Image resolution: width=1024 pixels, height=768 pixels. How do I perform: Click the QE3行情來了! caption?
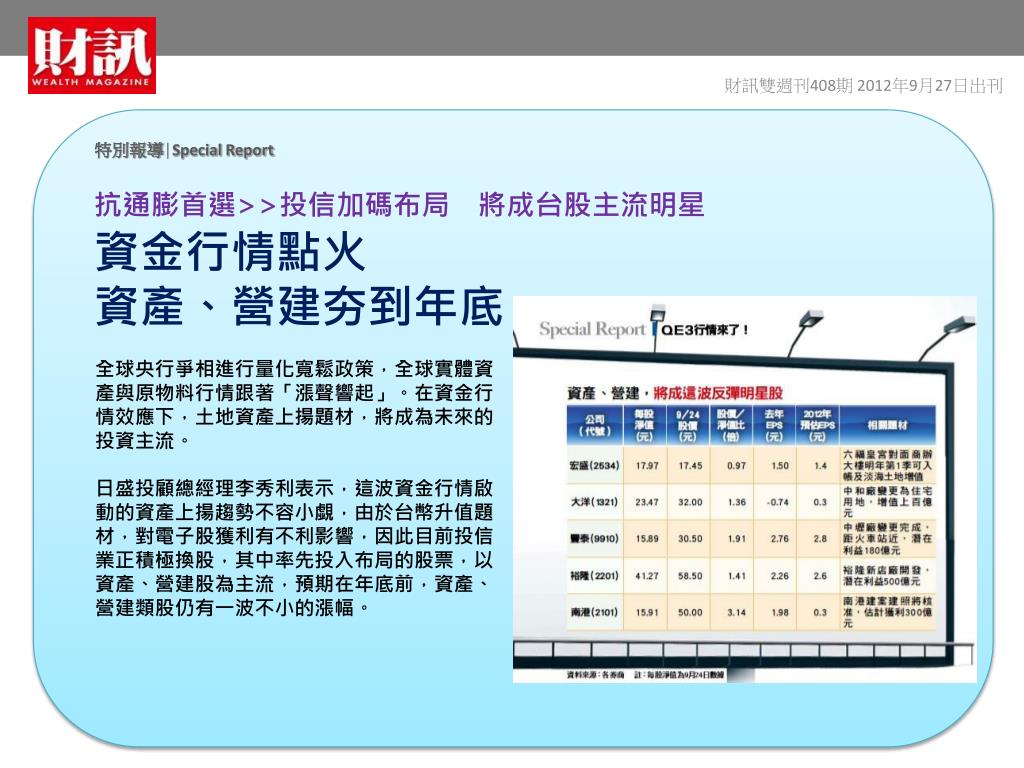tap(705, 330)
